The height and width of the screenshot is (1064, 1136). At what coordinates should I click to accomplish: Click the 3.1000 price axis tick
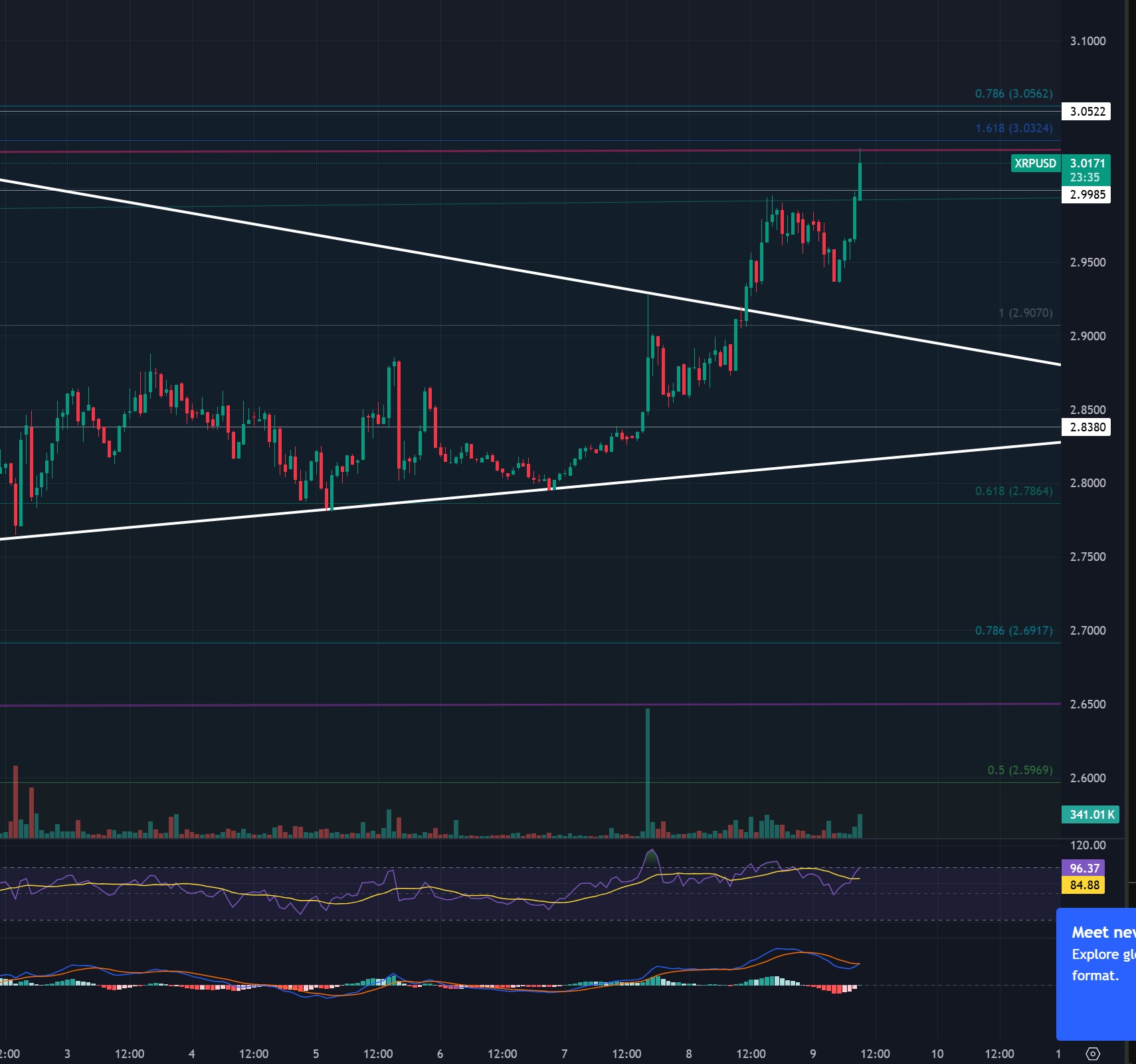1088,41
